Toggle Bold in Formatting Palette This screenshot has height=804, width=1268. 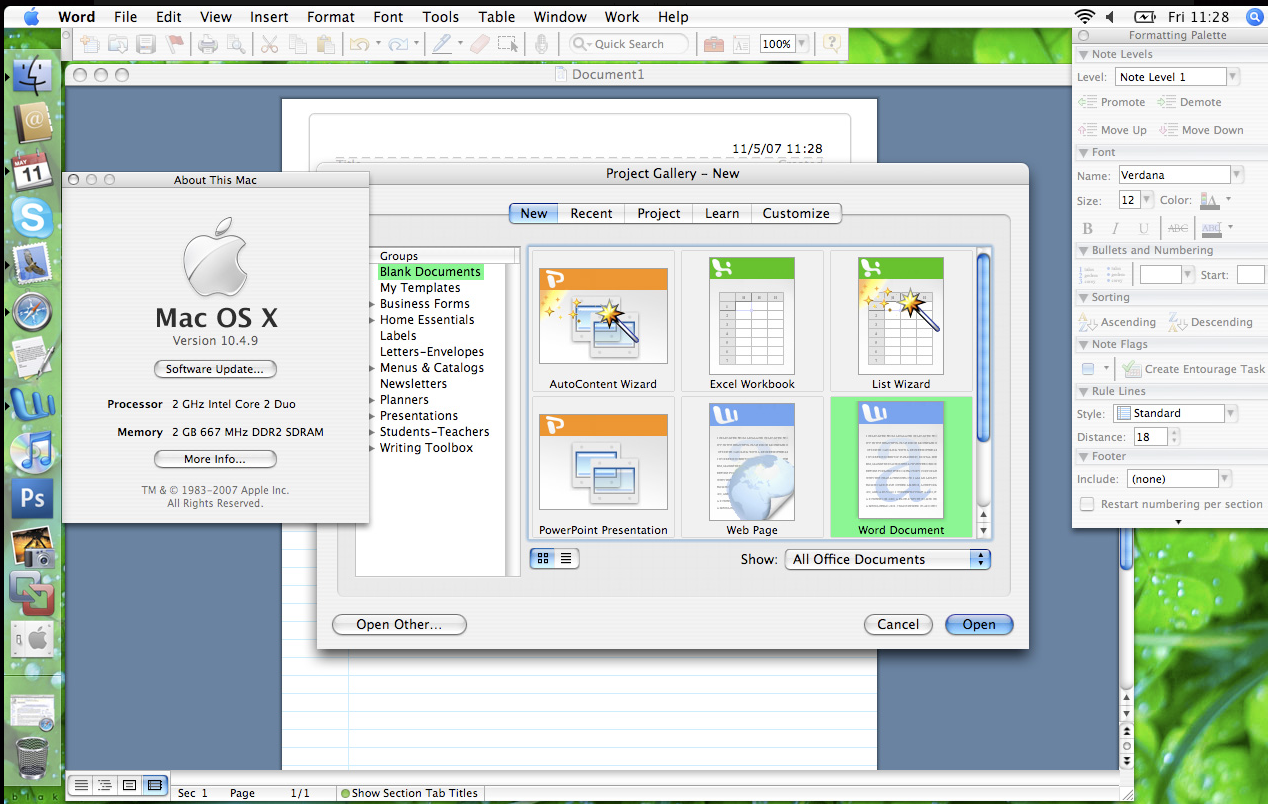click(1088, 229)
